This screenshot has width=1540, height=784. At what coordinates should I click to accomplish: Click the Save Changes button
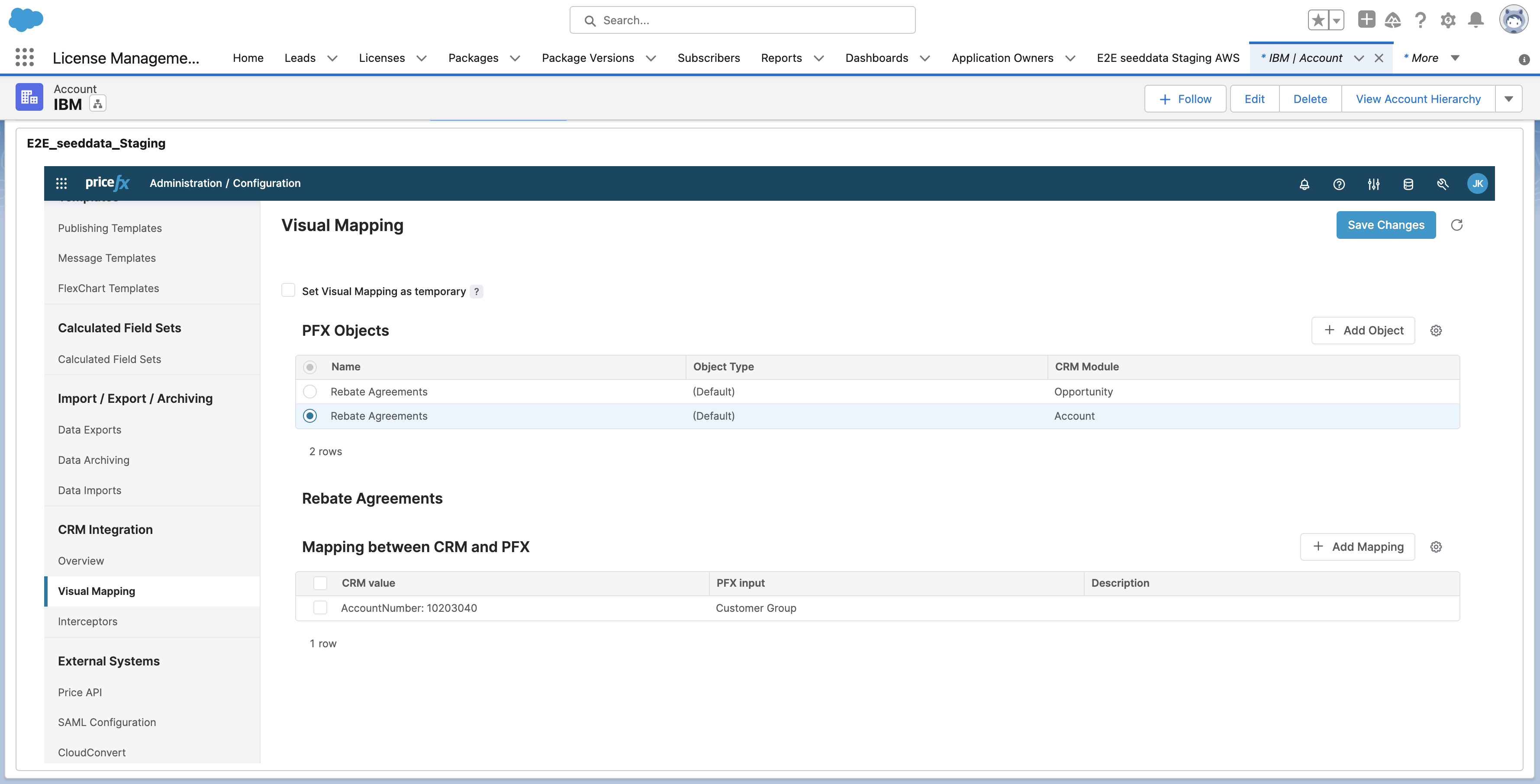point(1386,225)
